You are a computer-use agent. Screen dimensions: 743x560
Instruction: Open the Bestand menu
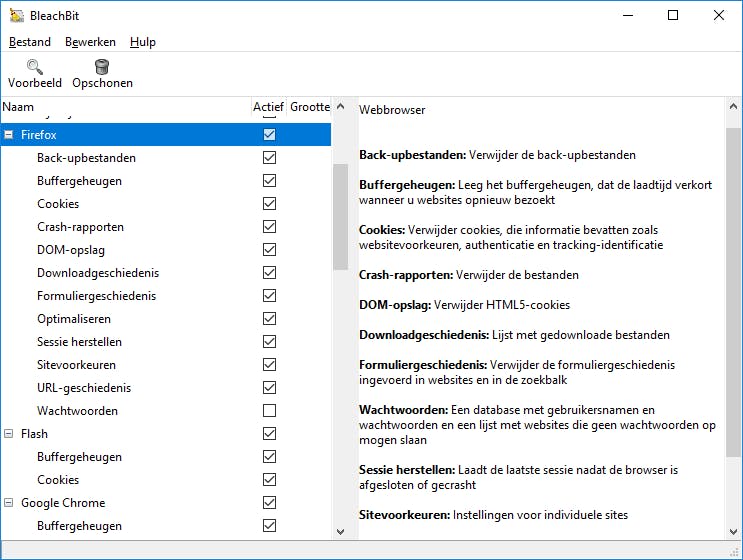[x=30, y=42]
